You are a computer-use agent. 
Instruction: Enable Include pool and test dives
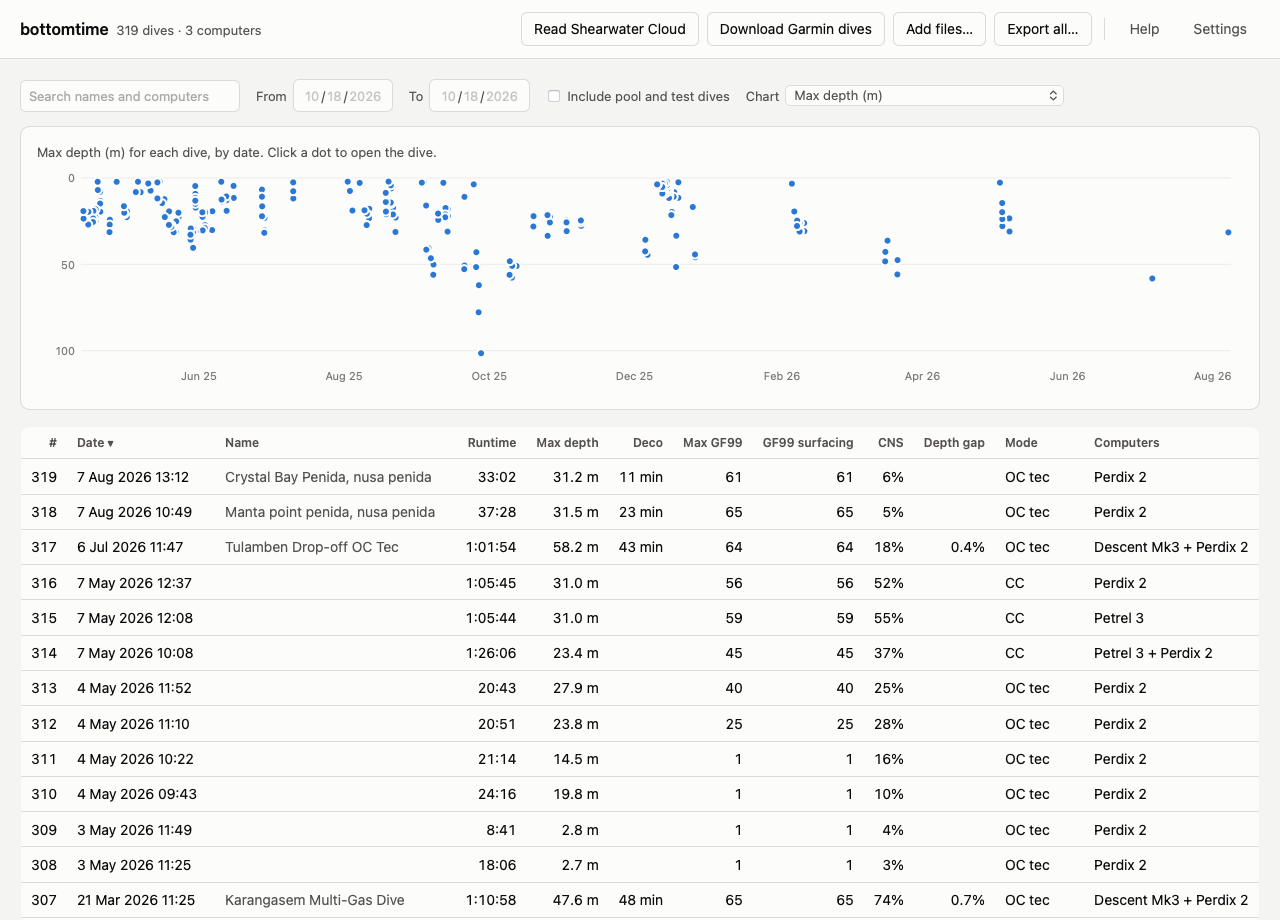tap(554, 96)
